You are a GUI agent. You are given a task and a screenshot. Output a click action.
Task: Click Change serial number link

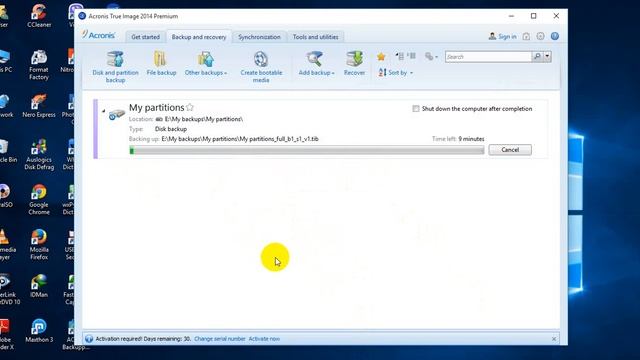coord(220,339)
